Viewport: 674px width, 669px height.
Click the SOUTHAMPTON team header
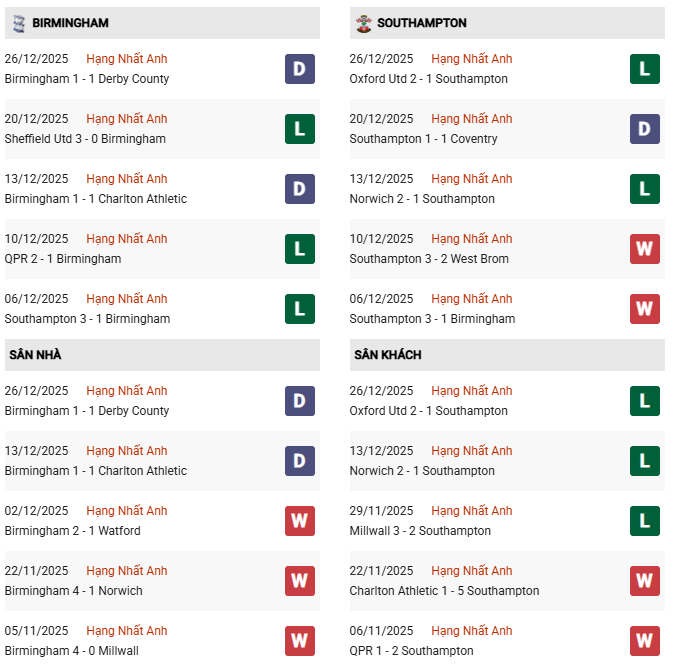point(422,23)
